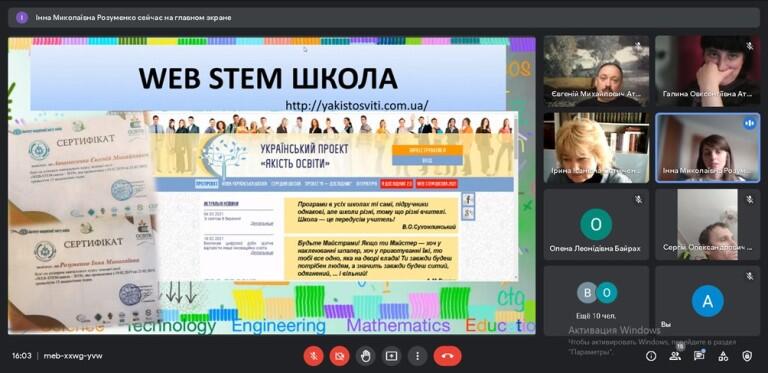Click meeting code meb-xxwg-yvw
Screen dimensions: 768x373
[x=73, y=356]
